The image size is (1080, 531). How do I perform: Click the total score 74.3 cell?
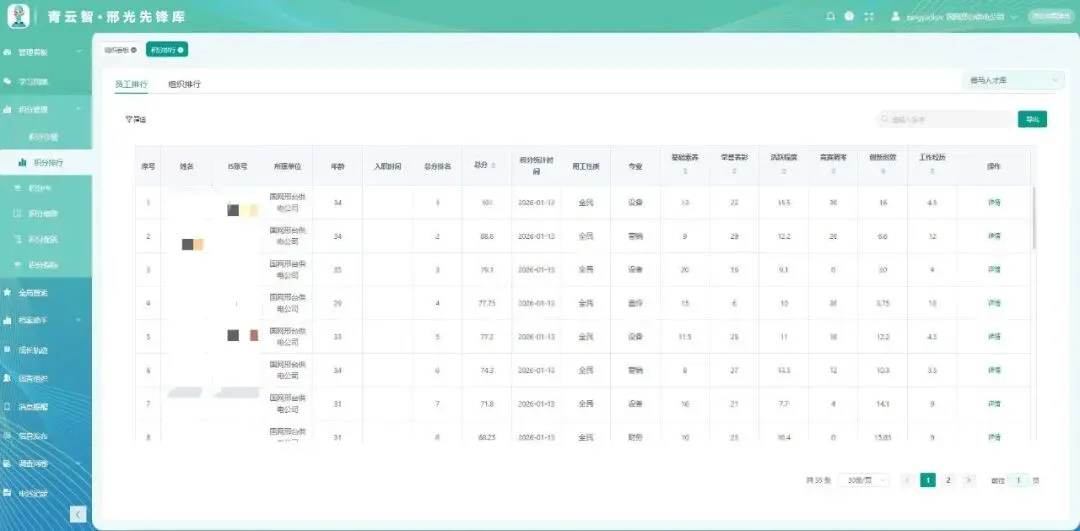tap(486, 371)
